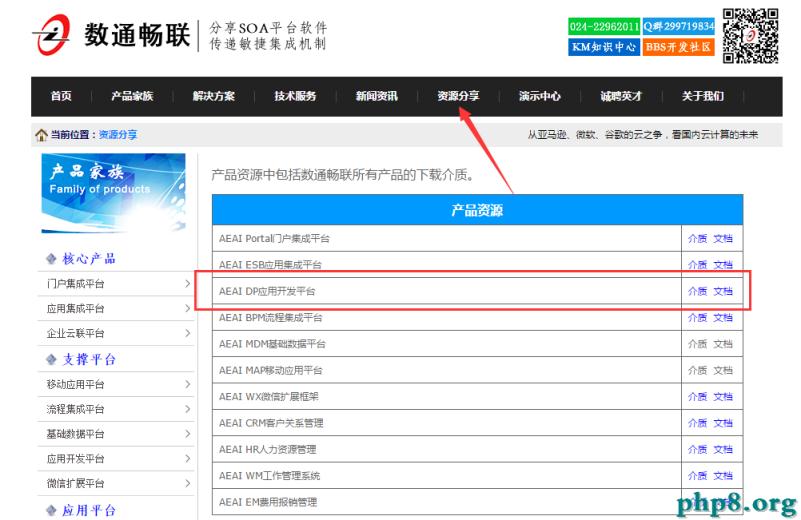801x520 pixels.
Task: Open 微信扩展框架 in the sidebar
Action: coord(76,484)
